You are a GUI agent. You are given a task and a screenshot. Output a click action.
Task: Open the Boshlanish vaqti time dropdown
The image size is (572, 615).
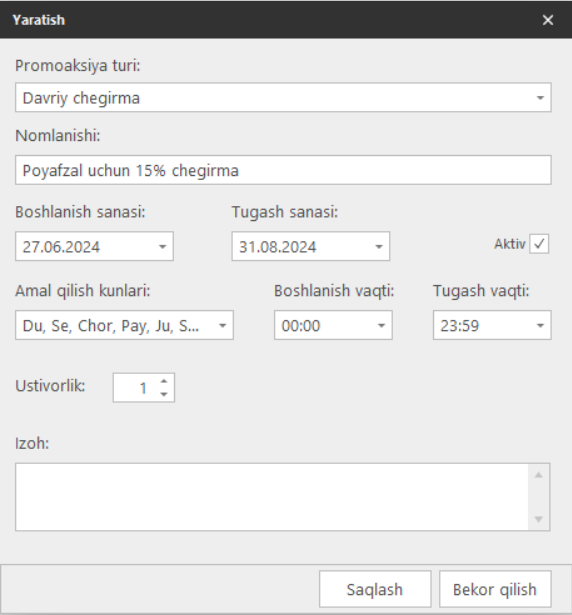381,326
